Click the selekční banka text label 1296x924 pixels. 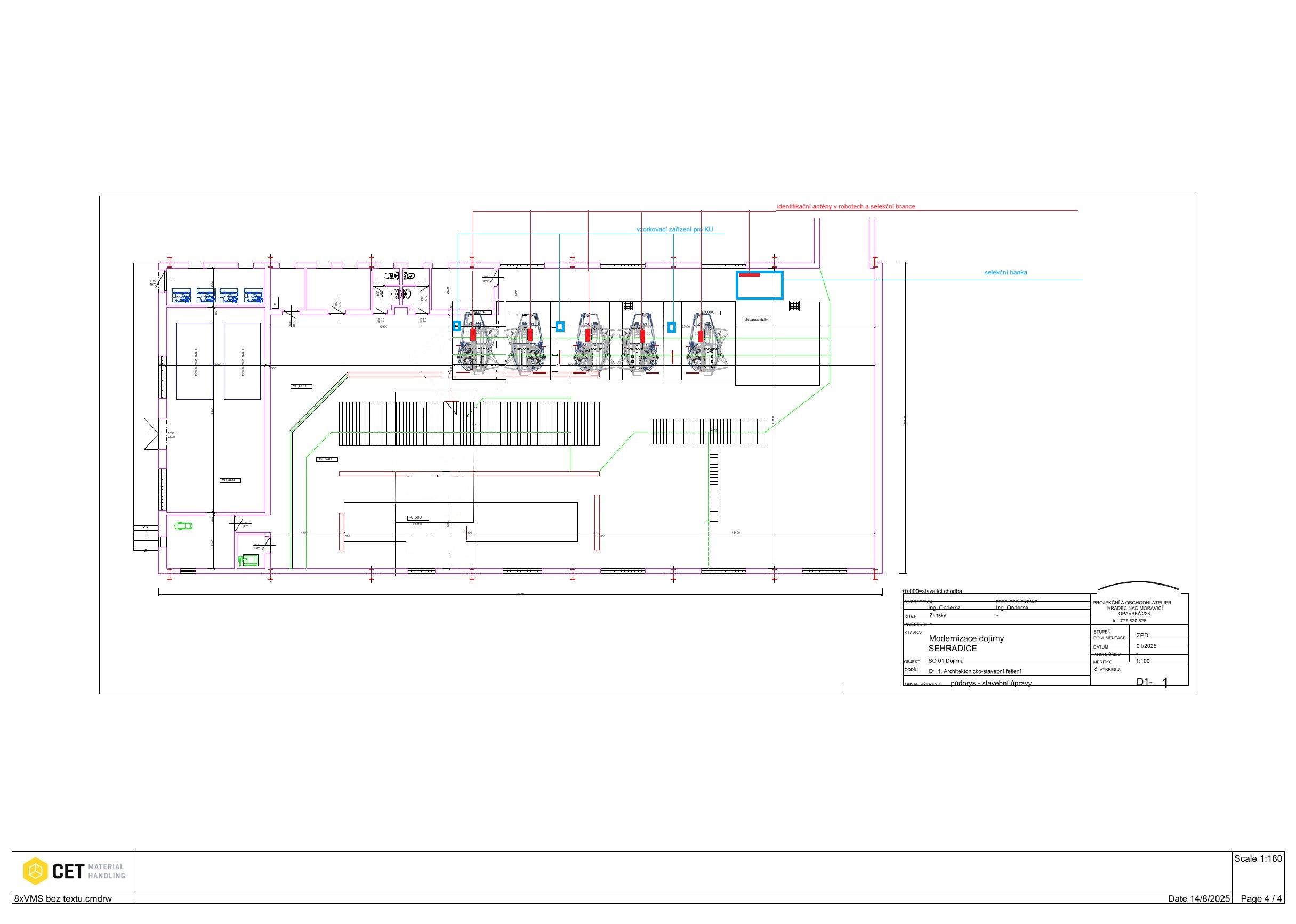(x=1006, y=272)
